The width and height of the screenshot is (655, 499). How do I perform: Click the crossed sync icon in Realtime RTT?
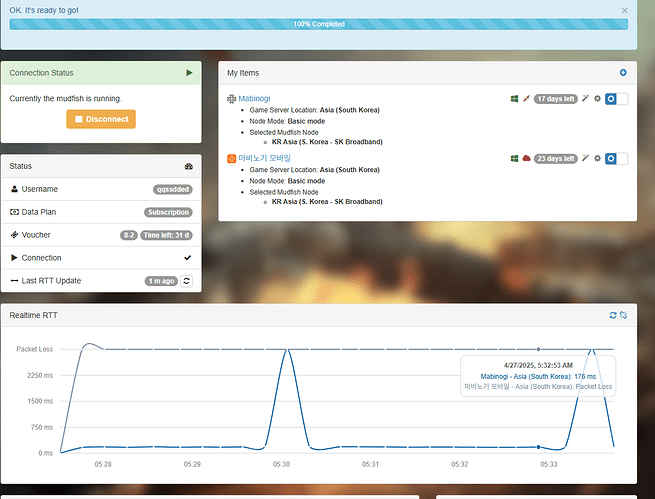[x=623, y=315]
